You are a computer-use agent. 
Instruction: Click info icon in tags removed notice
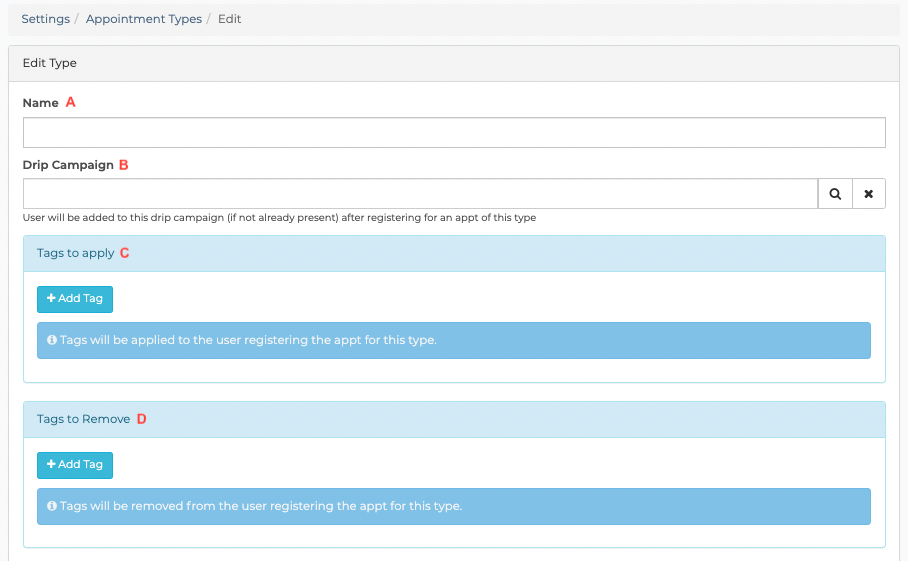point(52,506)
